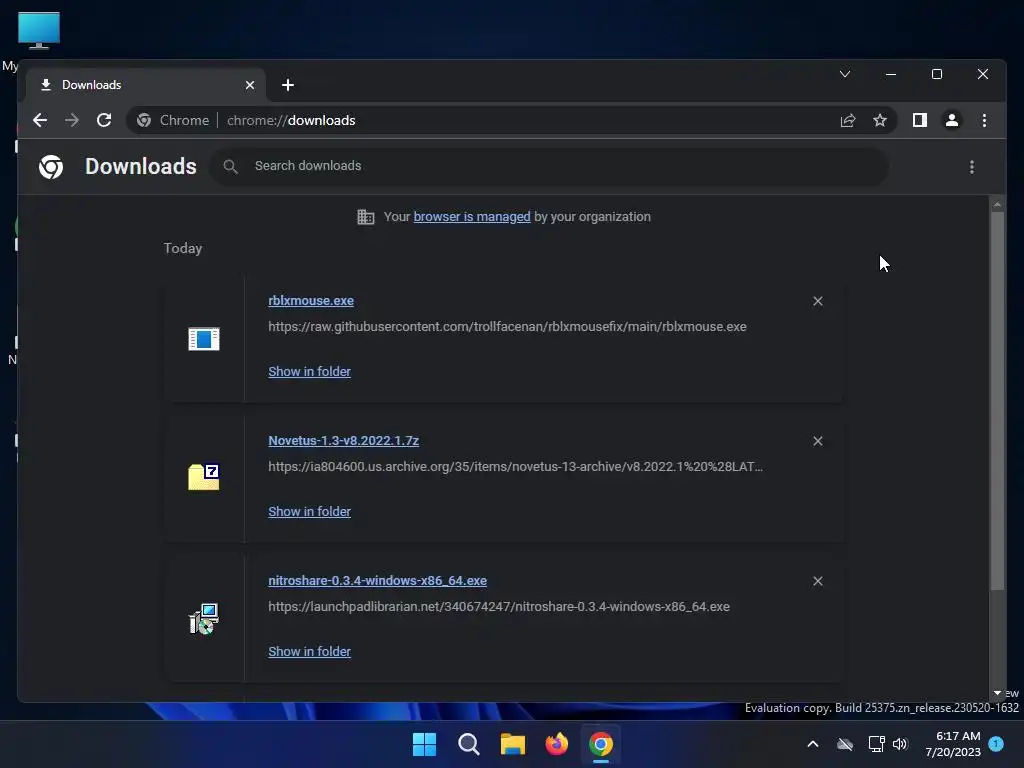Open the volume control in tray
The height and width of the screenshot is (768, 1024).
pyautogui.click(x=901, y=744)
